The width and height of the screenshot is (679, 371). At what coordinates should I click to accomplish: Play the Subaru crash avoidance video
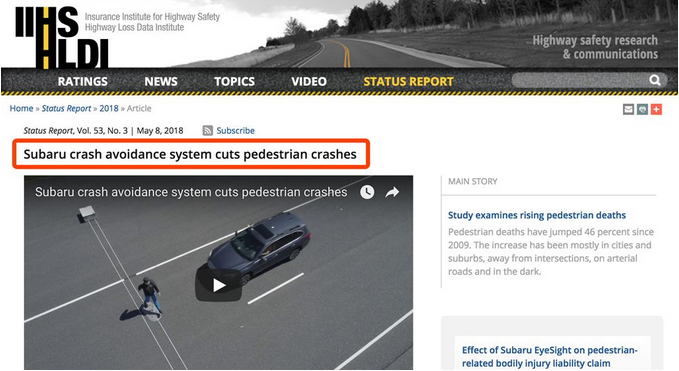[219, 285]
